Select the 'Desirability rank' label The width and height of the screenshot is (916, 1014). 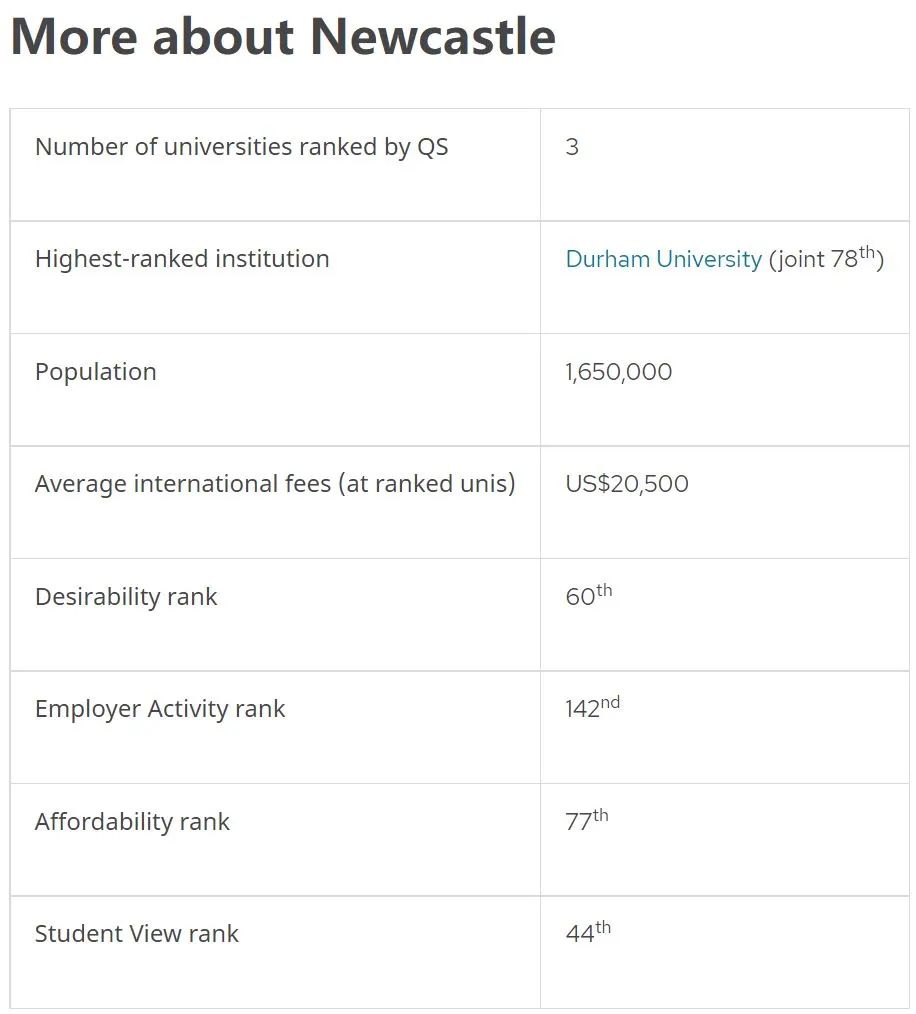pos(126,597)
